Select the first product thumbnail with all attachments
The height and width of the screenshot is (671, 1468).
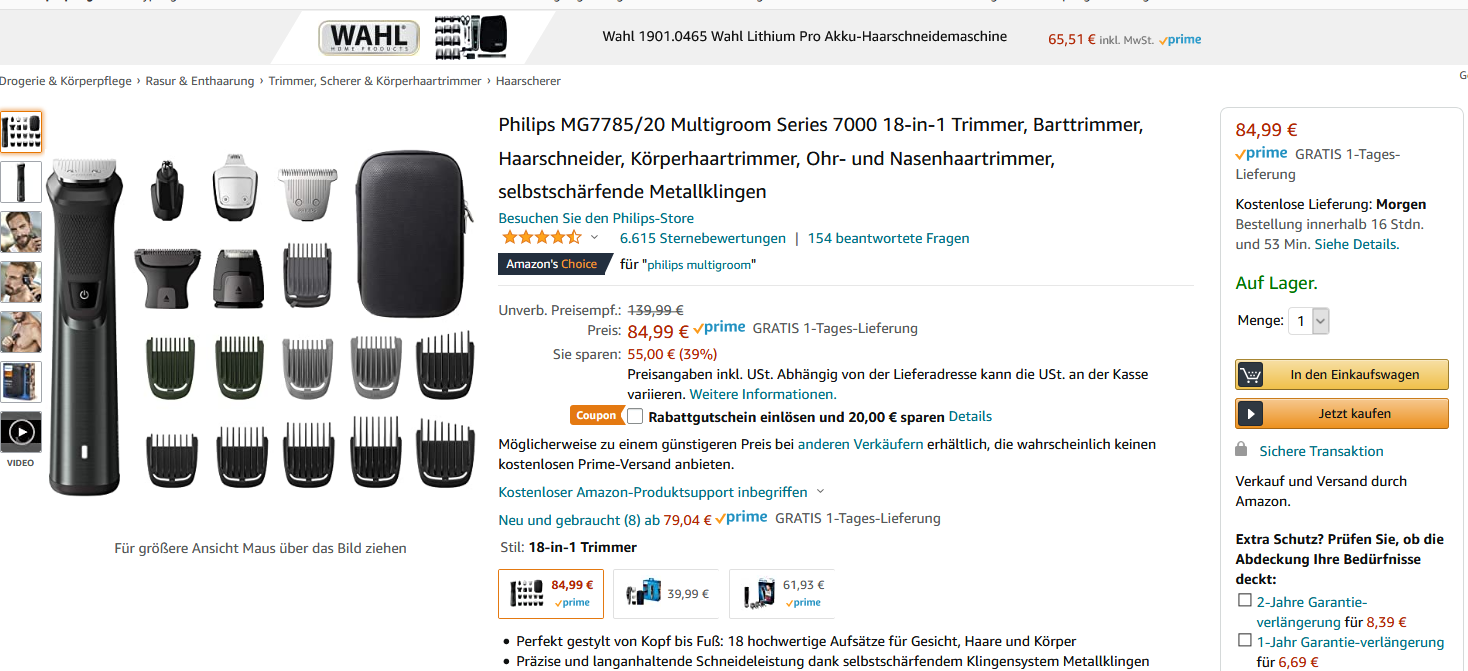pos(21,131)
